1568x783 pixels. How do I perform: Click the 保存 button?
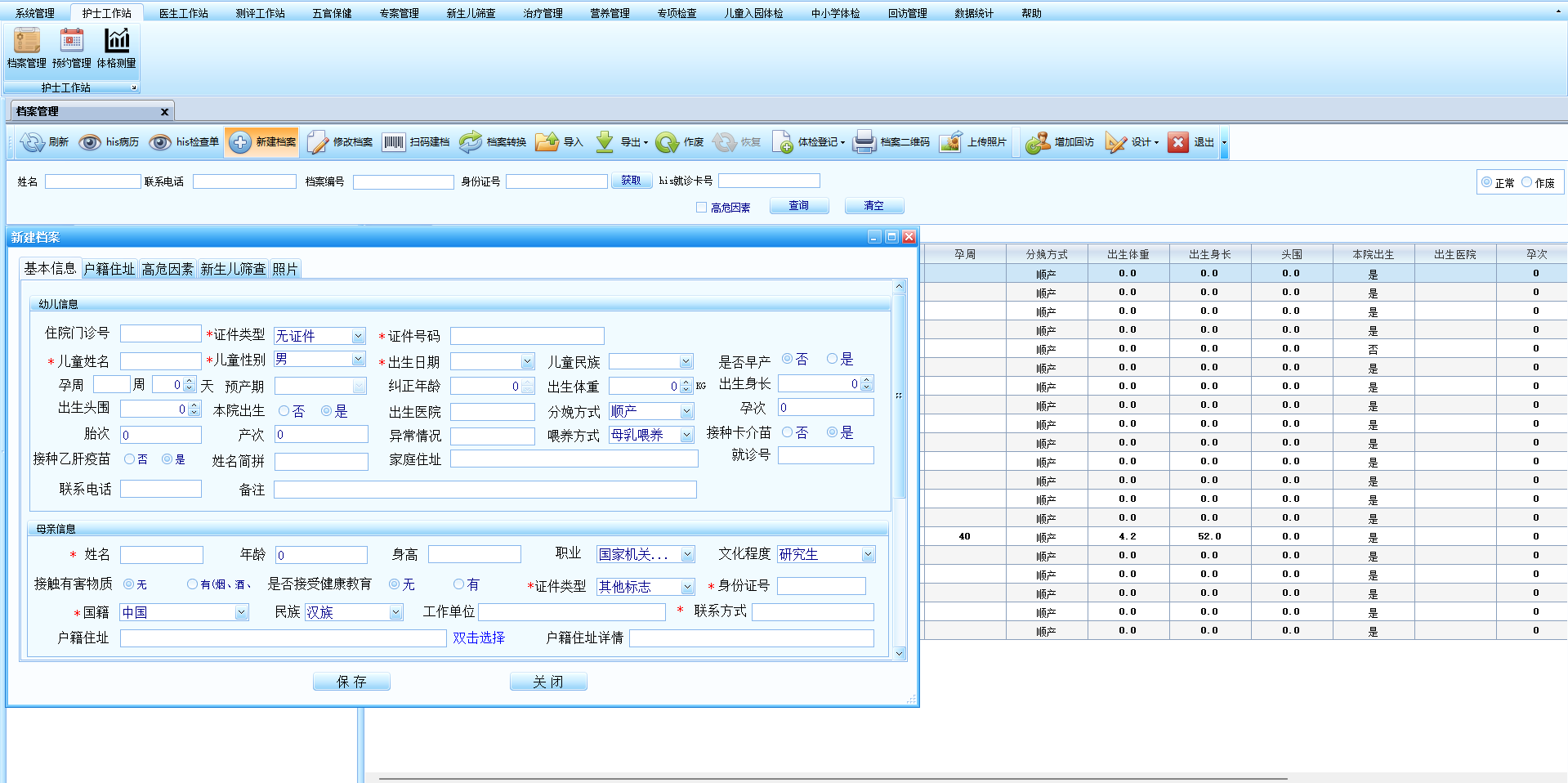click(x=351, y=682)
